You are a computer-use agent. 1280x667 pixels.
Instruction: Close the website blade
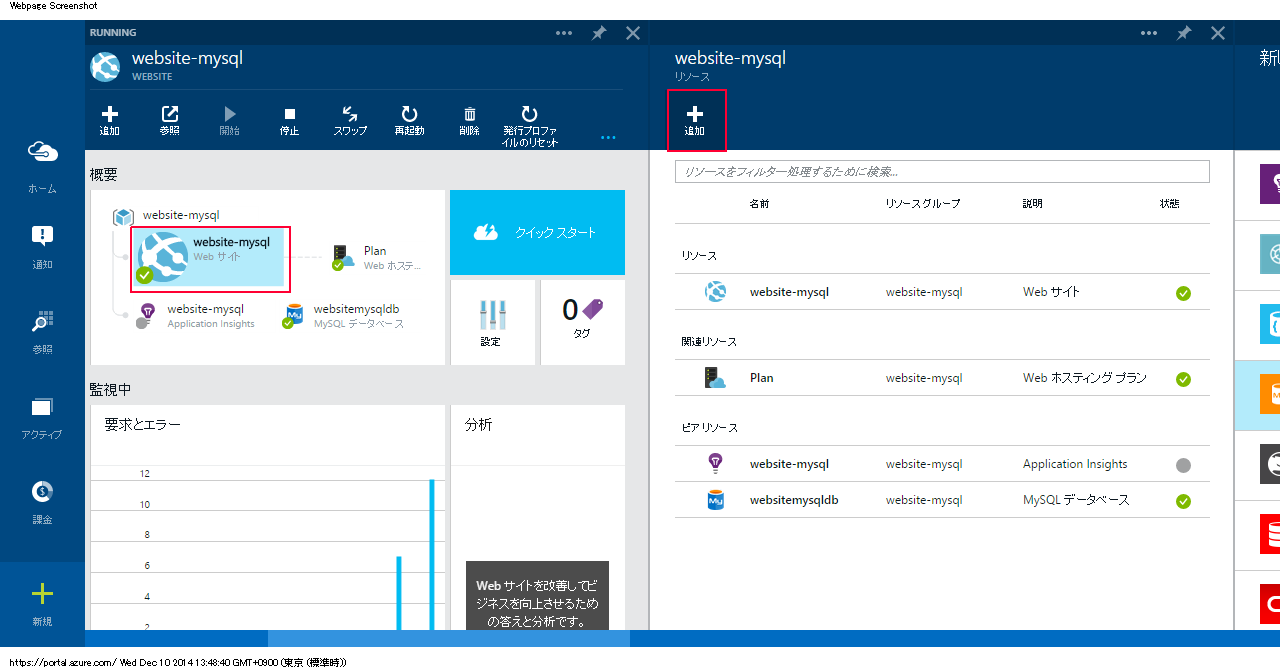point(633,33)
